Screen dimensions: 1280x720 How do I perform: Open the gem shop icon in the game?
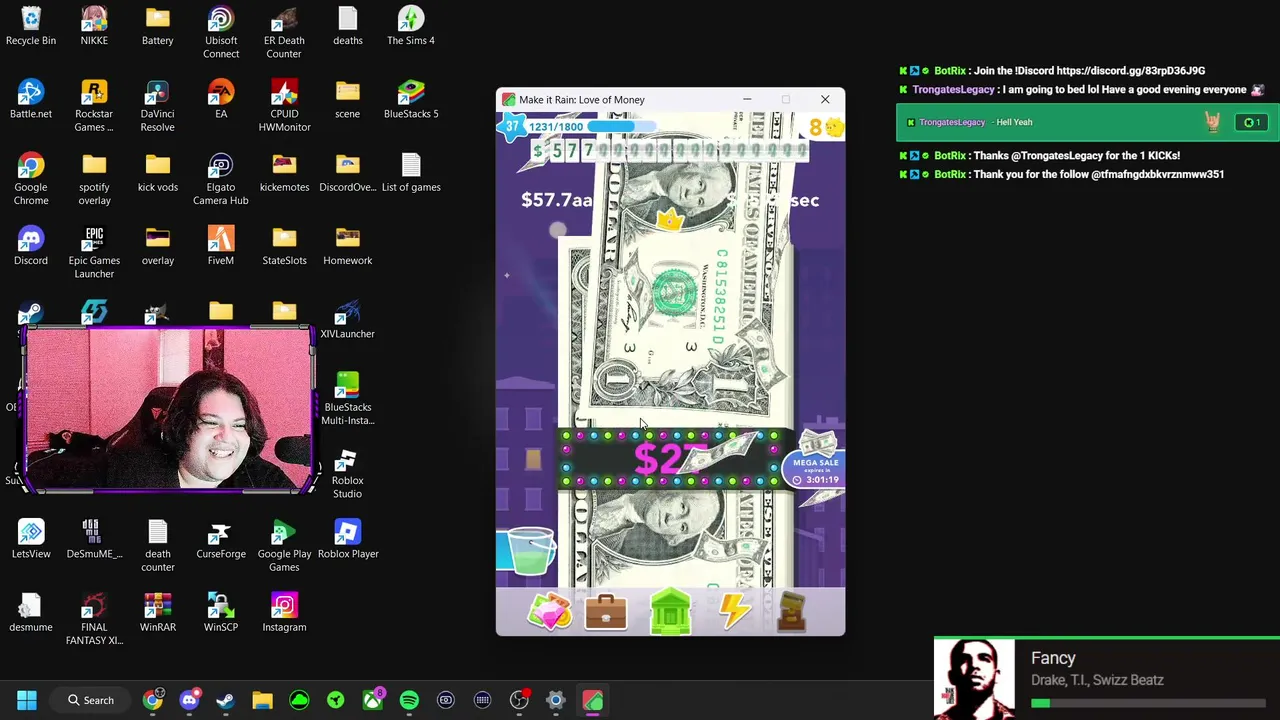549,611
